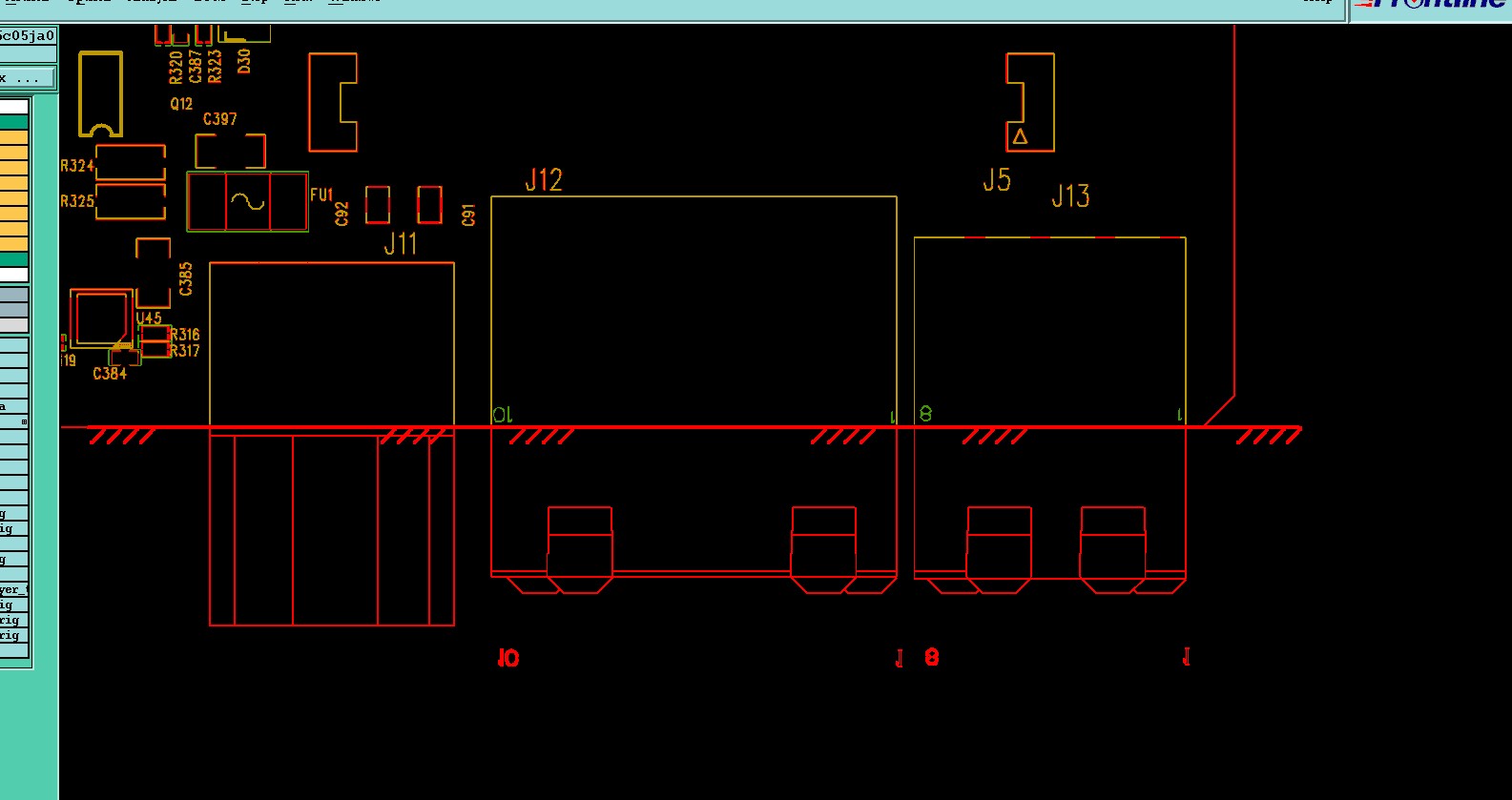This screenshot has width=1512, height=800.
Task: Select the C91 capacitor outline
Action: (x=430, y=204)
